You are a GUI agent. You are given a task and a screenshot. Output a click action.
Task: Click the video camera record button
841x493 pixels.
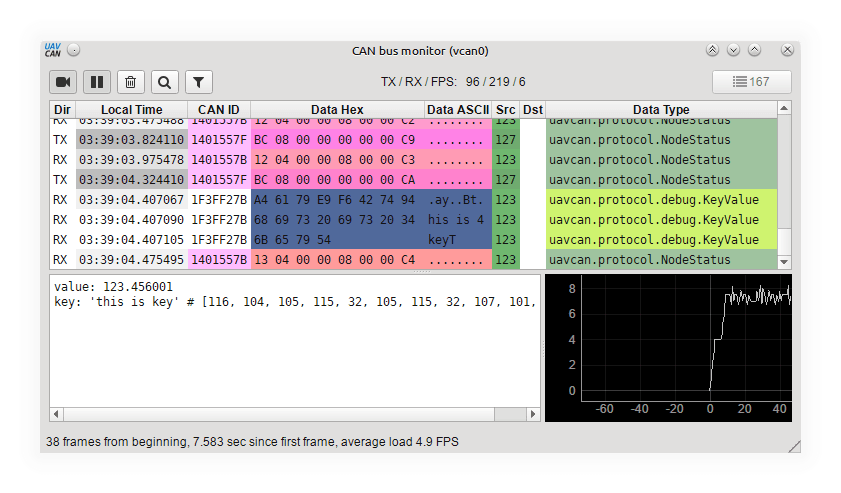63,82
